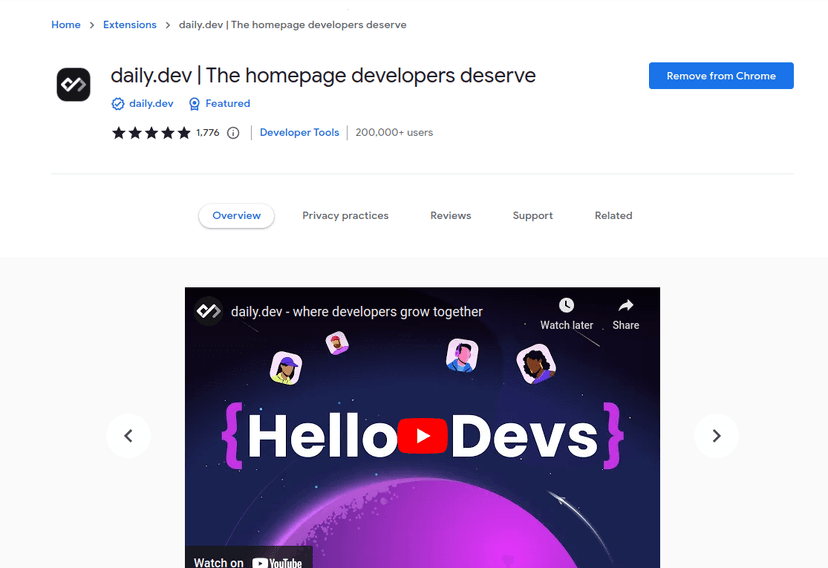Screen dimensions: 828x568
Task: Click the daily.dev channel avatar in video
Action: (209, 311)
